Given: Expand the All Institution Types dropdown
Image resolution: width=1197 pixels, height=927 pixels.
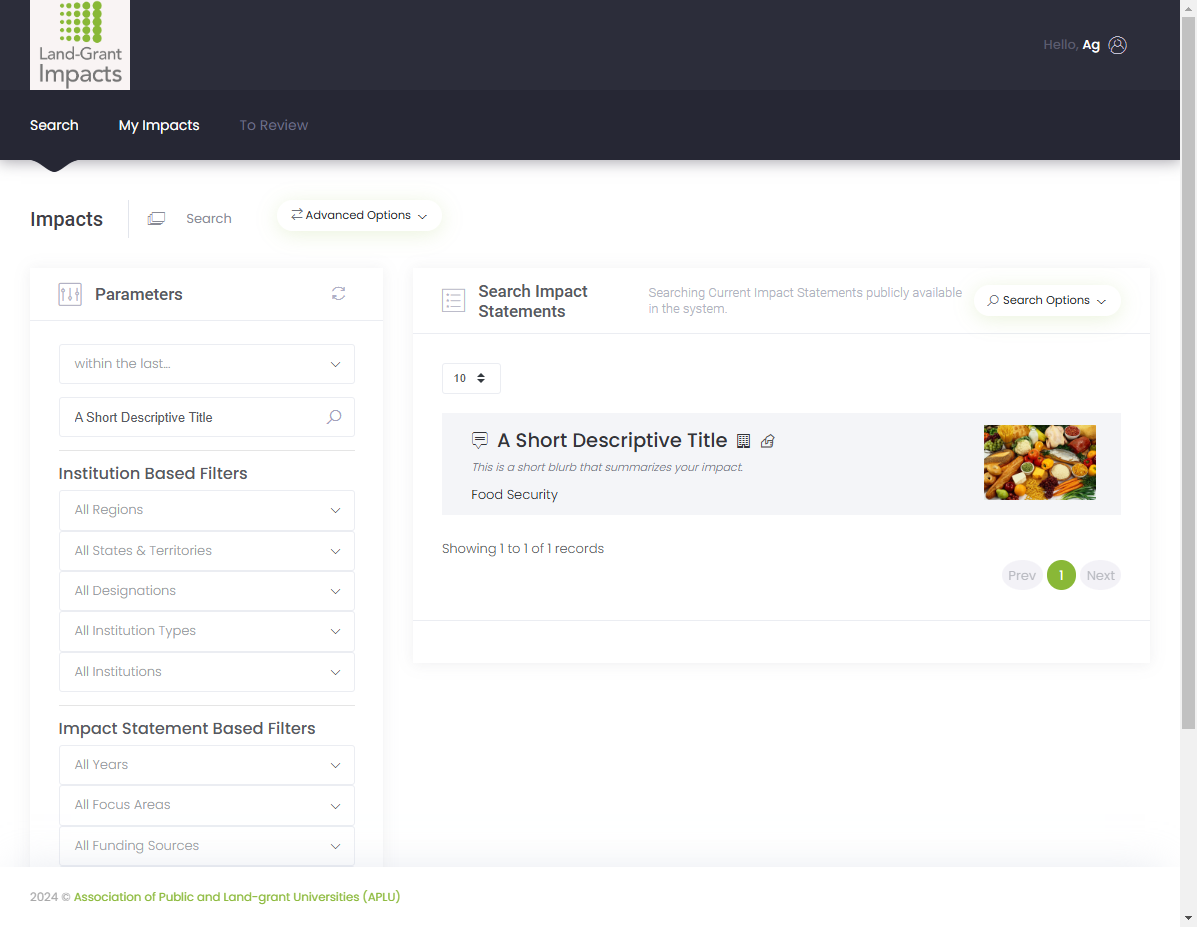Looking at the screenshot, I should click(x=207, y=631).
